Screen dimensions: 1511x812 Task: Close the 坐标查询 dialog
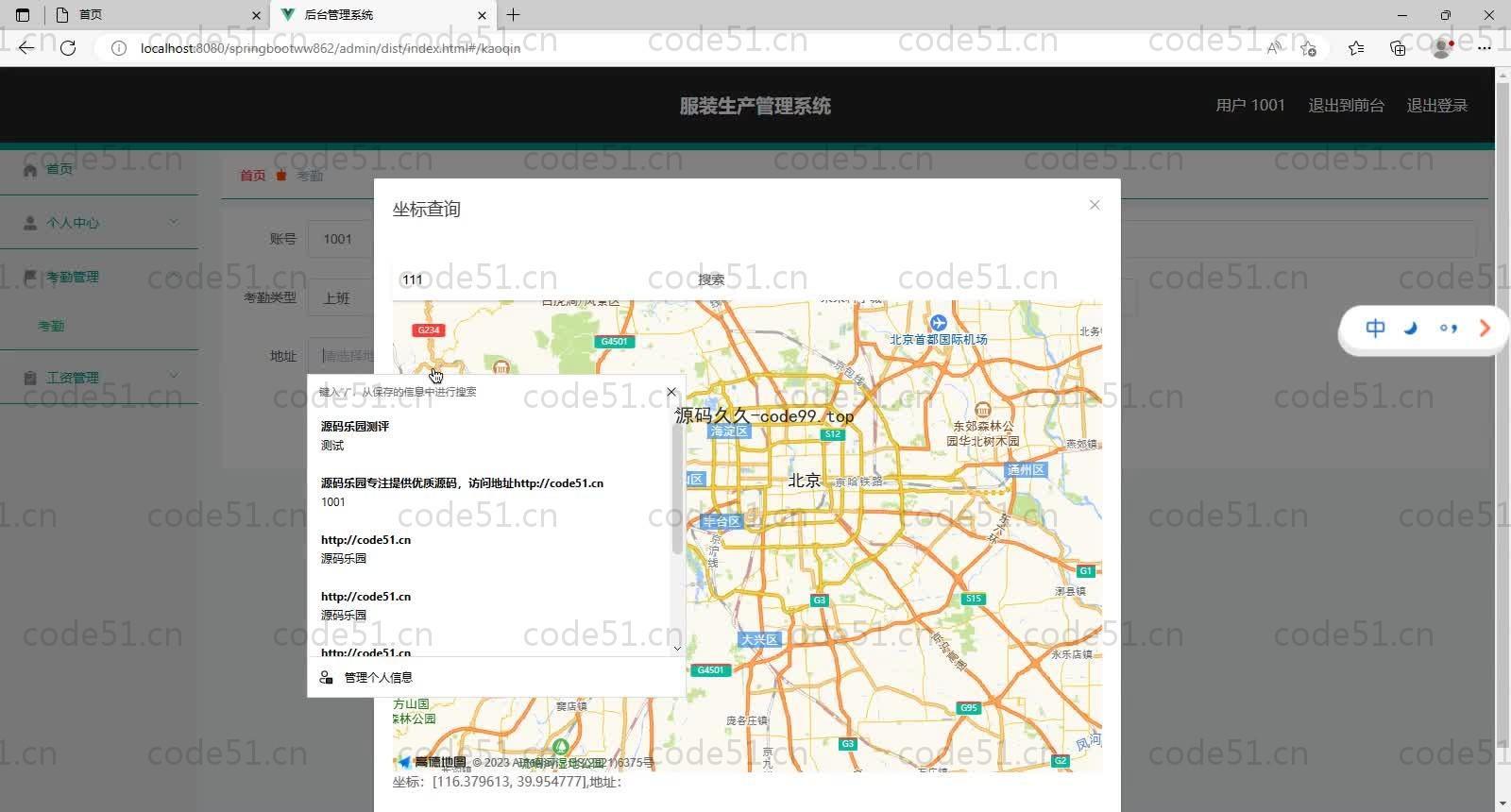(x=1095, y=205)
